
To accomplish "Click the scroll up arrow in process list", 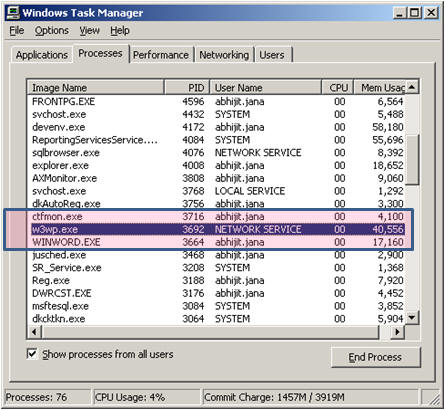I will click(412, 87).
